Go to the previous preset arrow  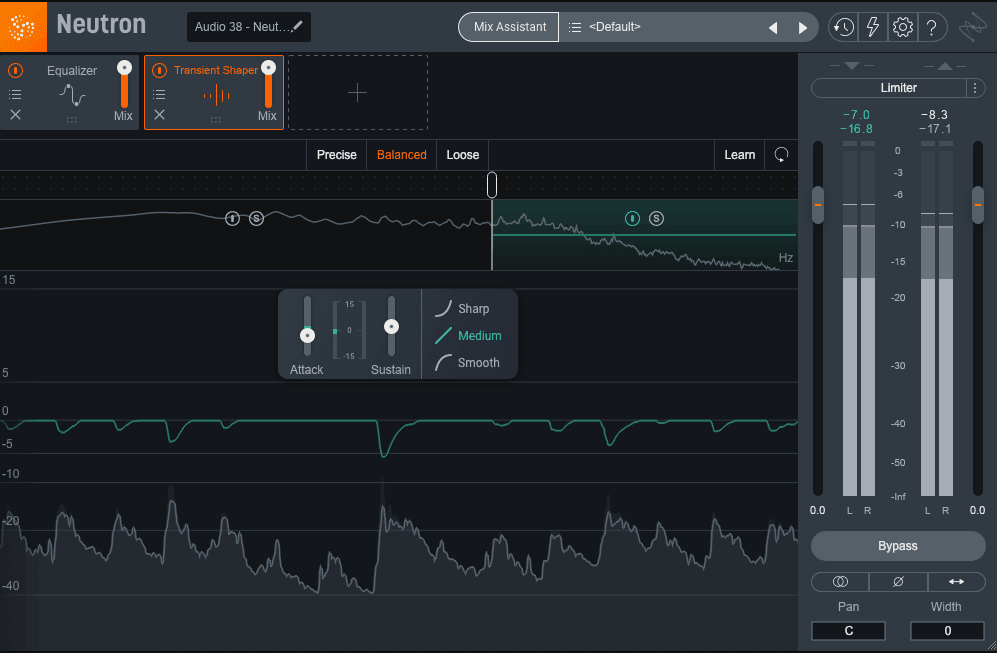(x=773, y=27)
